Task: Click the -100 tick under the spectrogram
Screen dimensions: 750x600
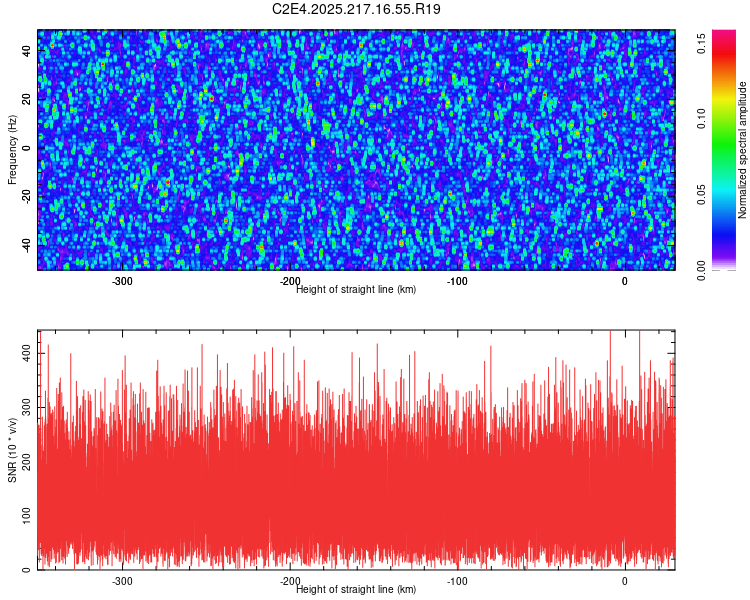Action: click(457, 281)
